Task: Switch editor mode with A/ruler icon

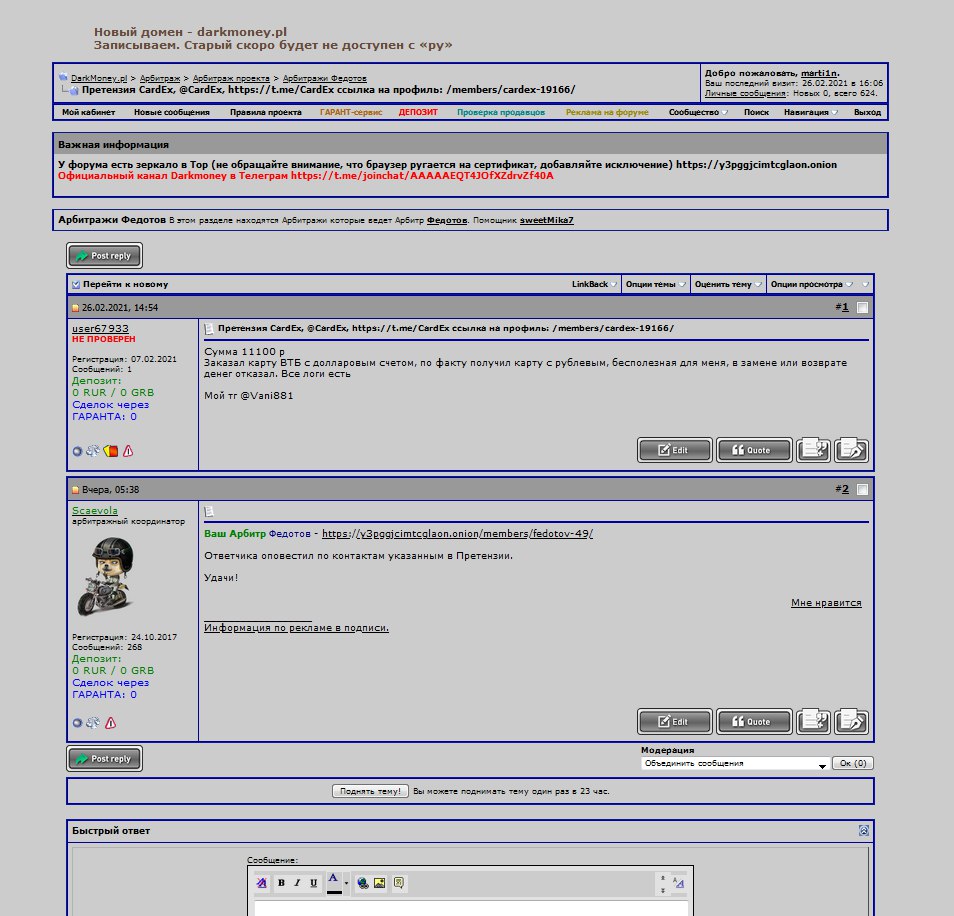Action: 679,883
